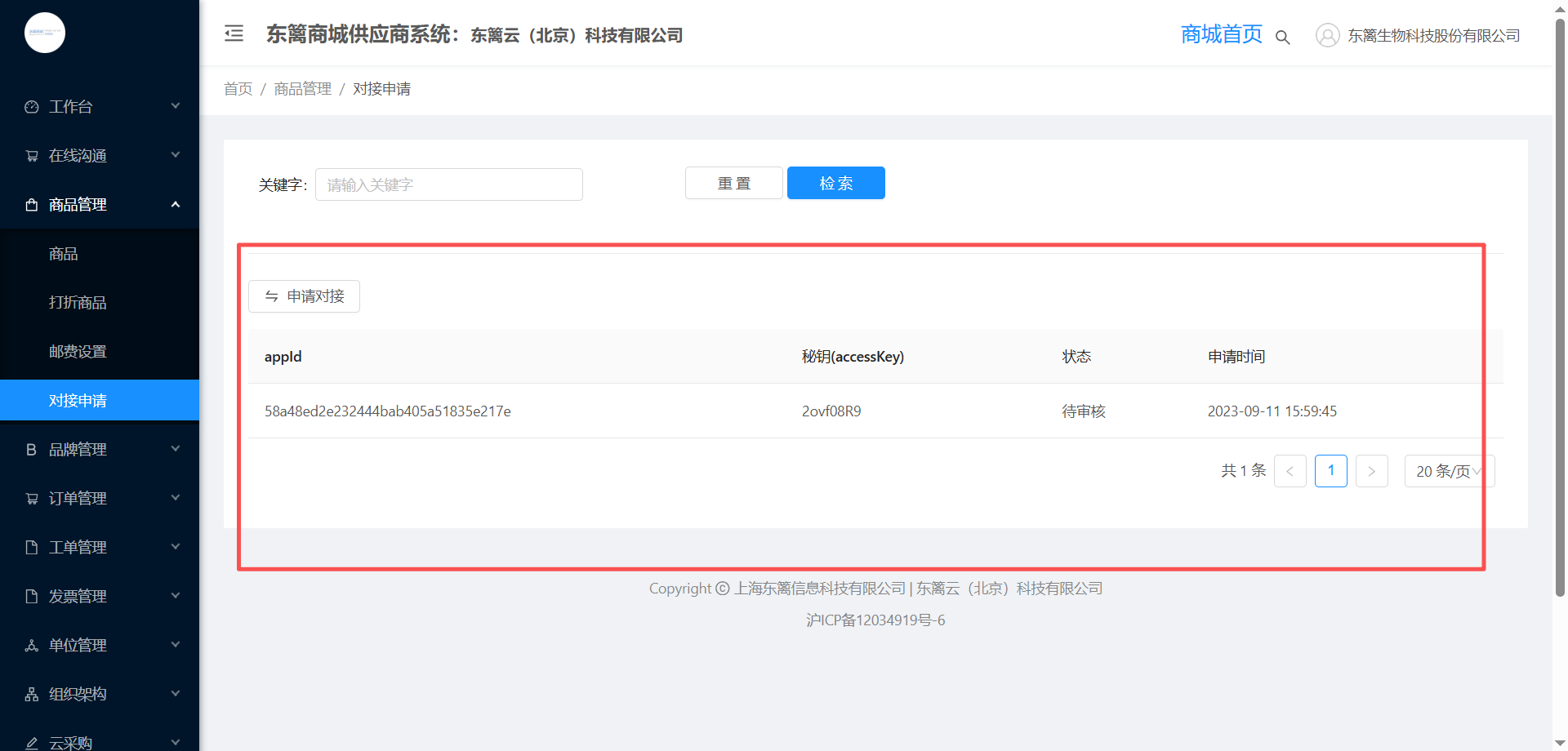
Task: Collapse the sidebar with the hamburger icon
Action: tap(234, 33)
